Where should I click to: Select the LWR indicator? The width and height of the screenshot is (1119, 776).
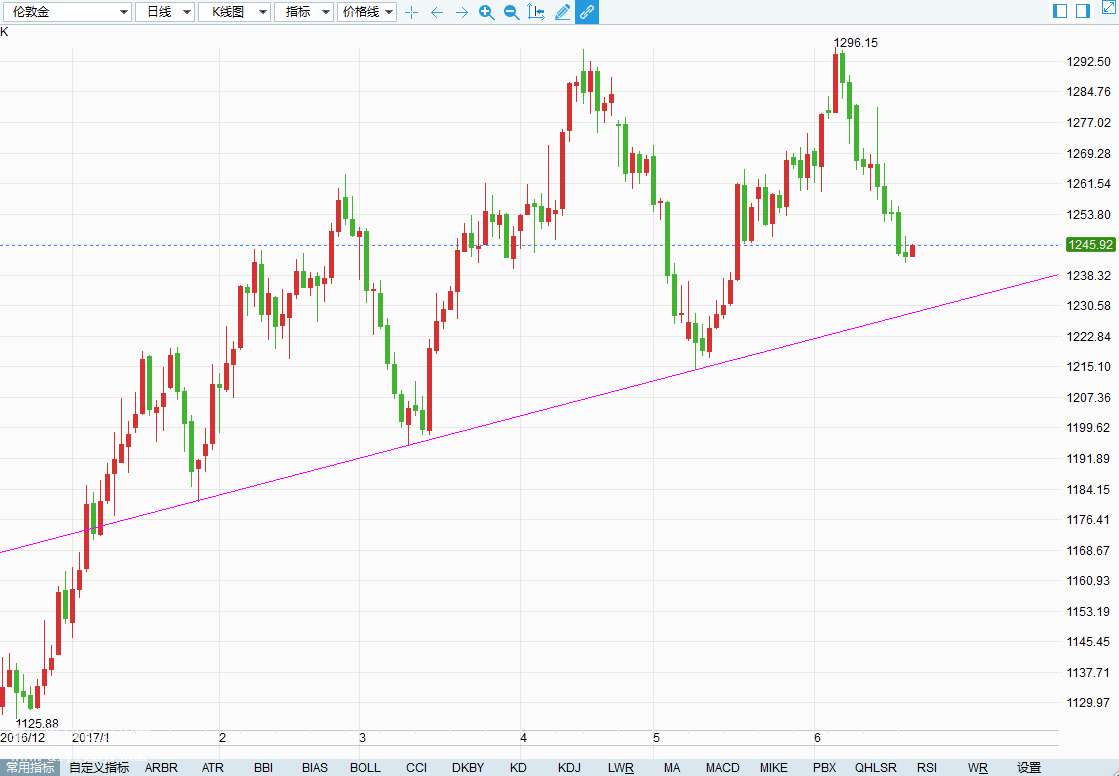coord(621,767)
